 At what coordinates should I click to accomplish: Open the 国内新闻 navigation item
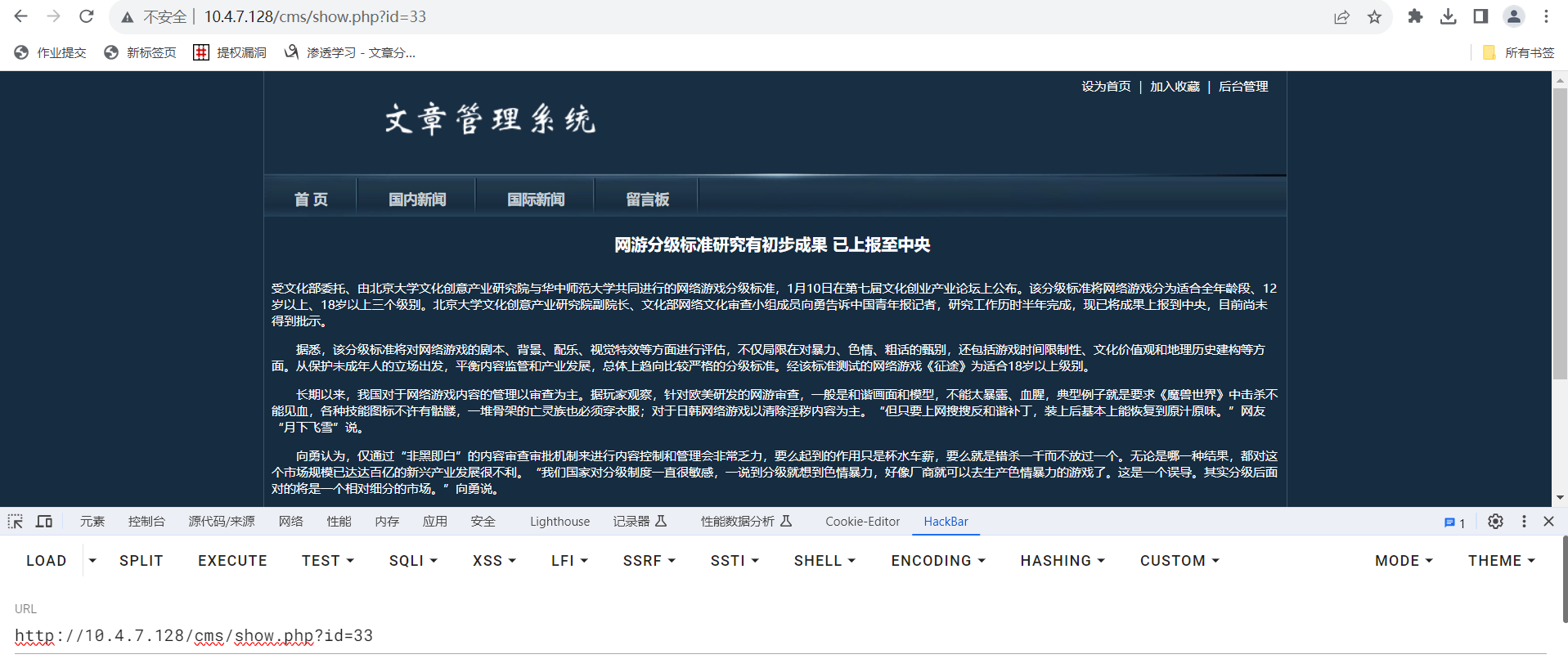tap(417, 199)
